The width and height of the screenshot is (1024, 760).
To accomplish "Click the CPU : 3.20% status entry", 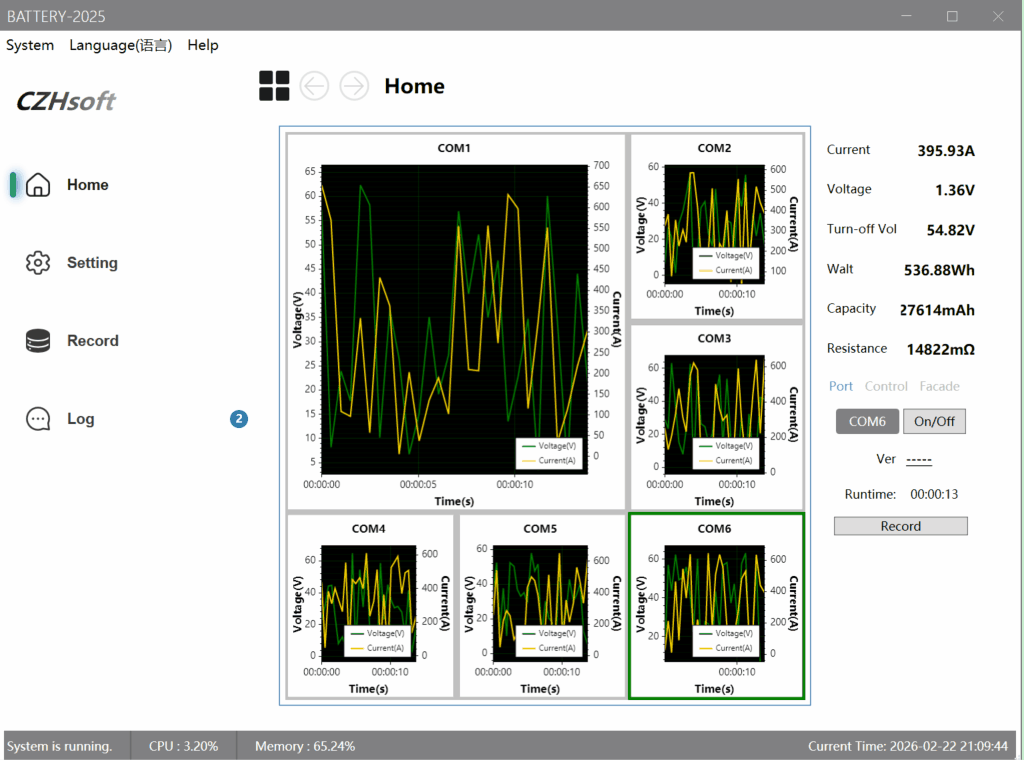I will [x=184, y=746].
